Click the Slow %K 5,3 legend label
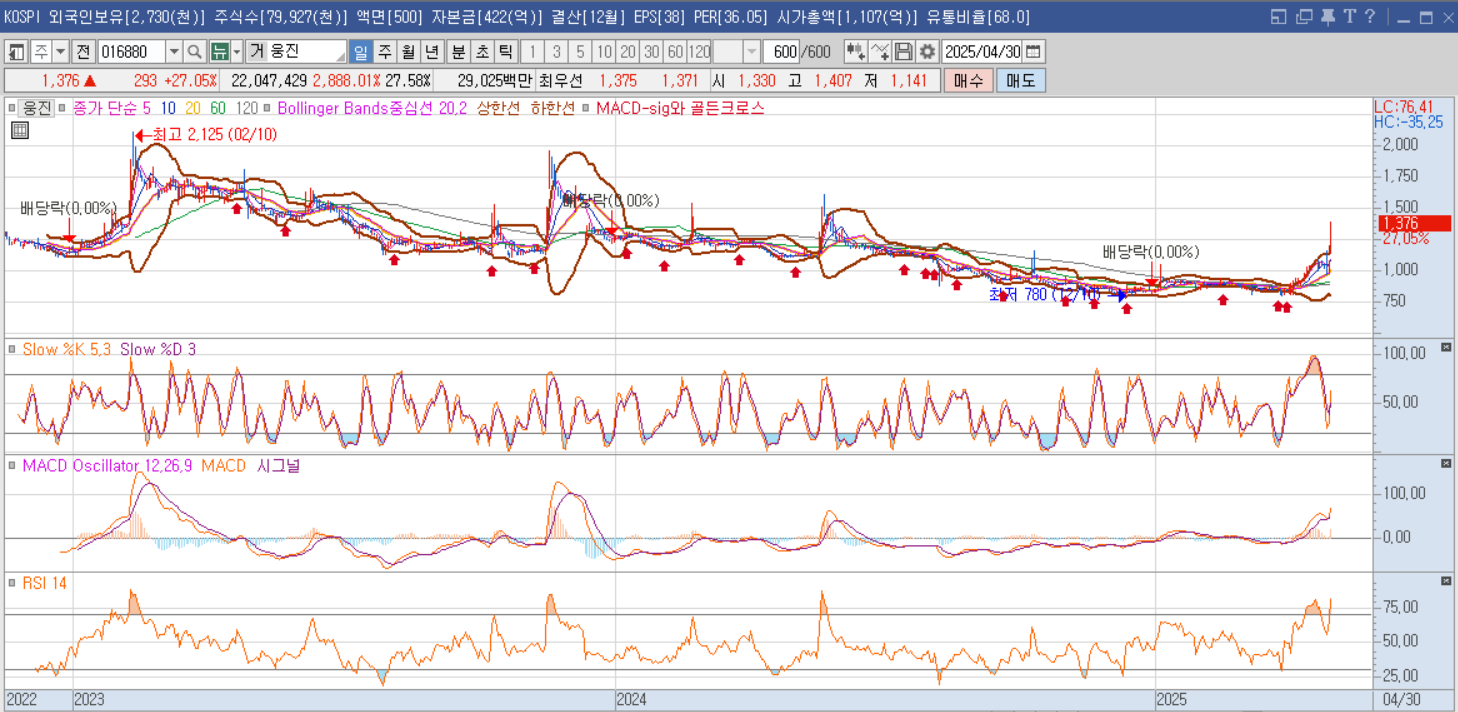Image resolution: width=1458 pixels, height=712 pixels. tap(66, 350)
